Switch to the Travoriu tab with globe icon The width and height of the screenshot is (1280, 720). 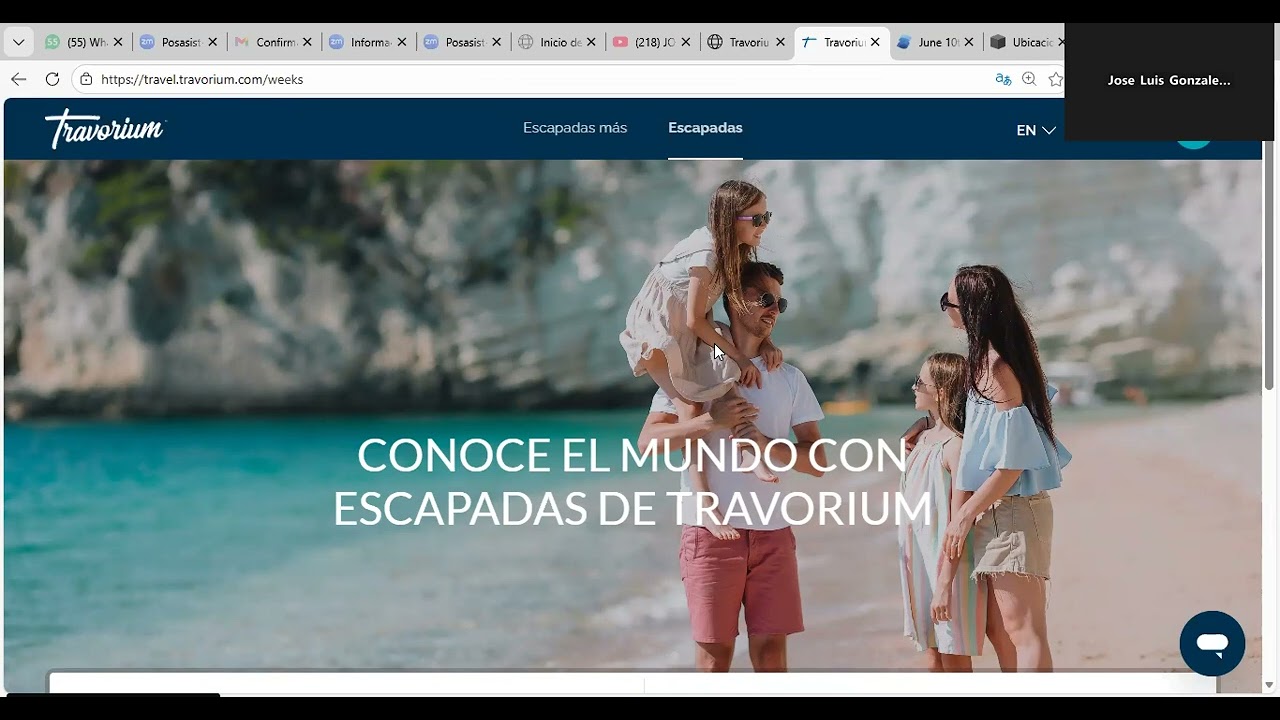pos(746,42)
